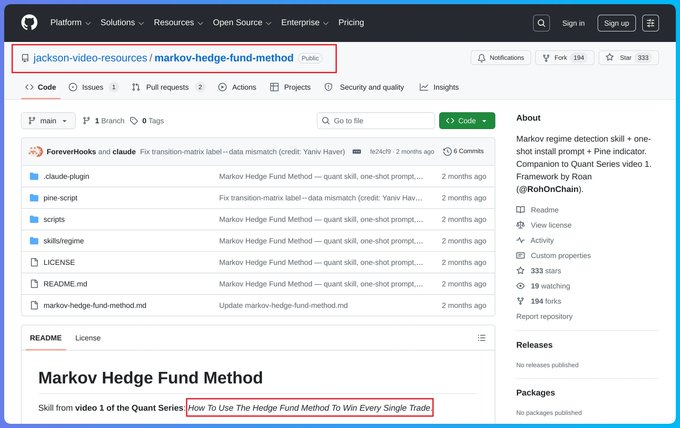Screen dimensions: 680x428
Task: Expand the Open Source menu
Action: pos(242,23)
